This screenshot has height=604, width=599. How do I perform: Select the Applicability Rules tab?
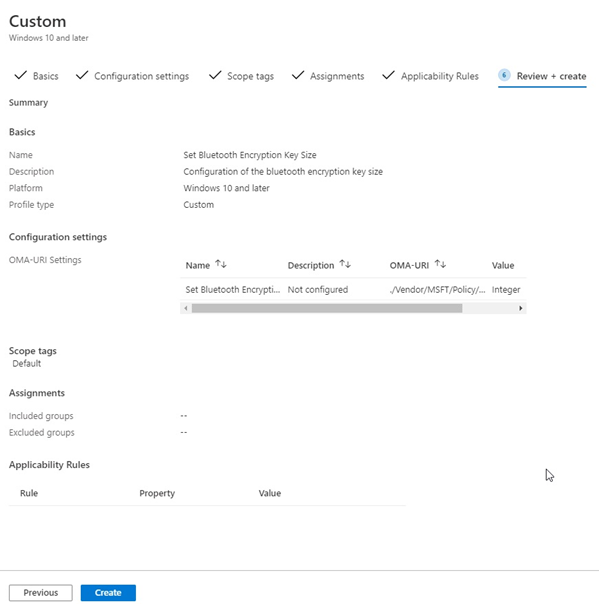pos(440,76)
